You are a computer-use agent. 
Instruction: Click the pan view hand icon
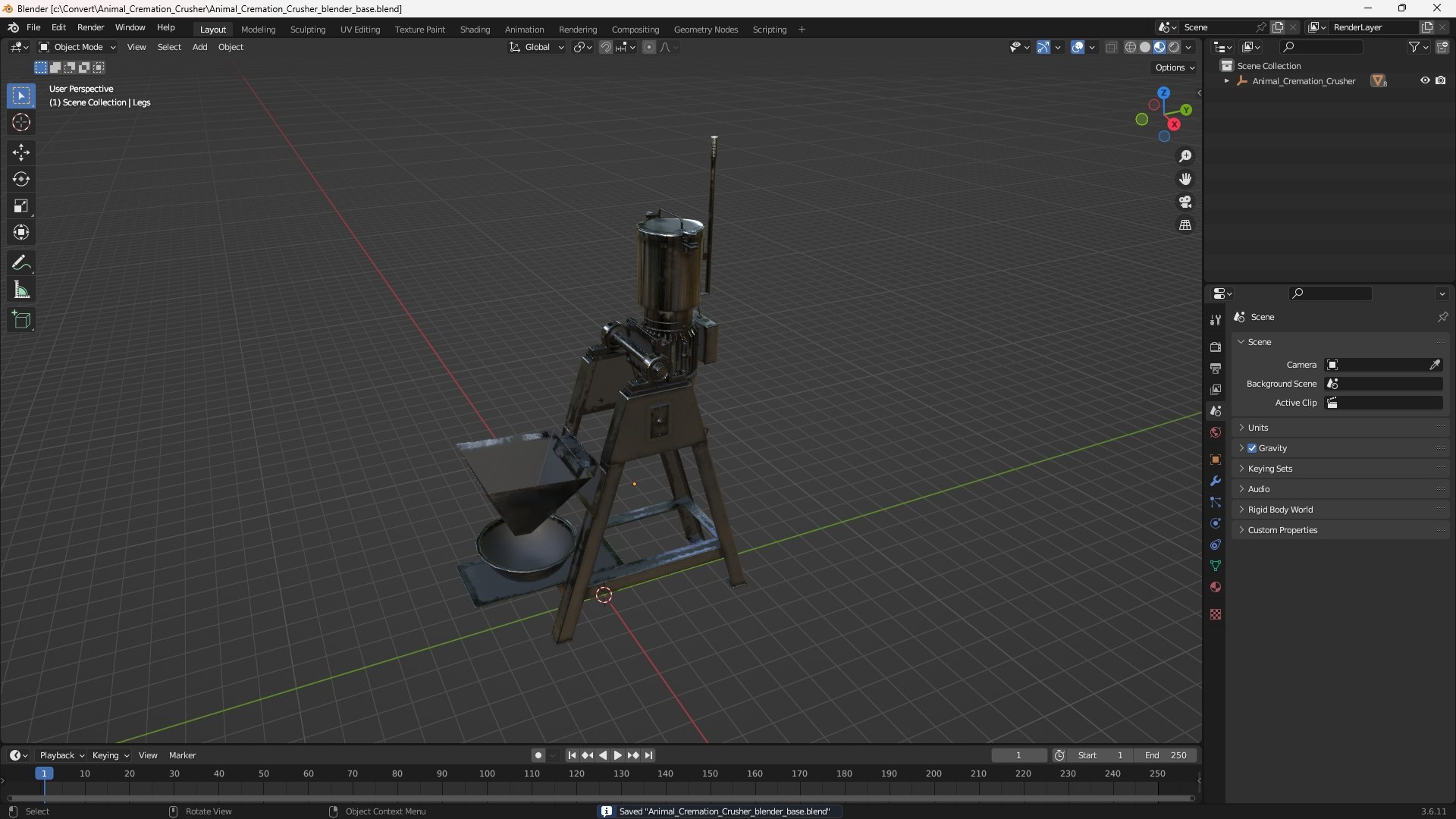tap(1185, 179)
